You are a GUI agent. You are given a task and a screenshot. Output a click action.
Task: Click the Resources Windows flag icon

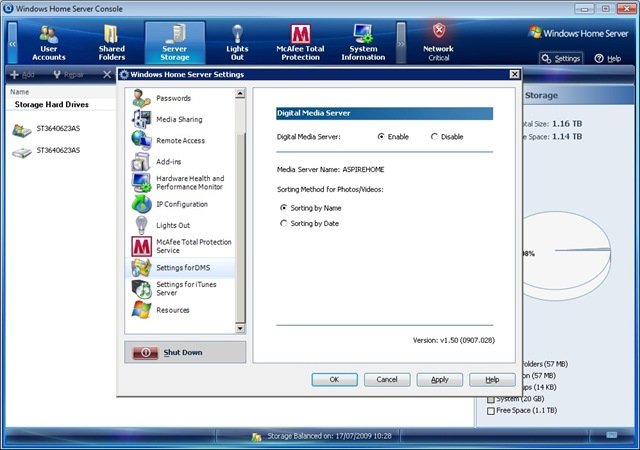141,310
